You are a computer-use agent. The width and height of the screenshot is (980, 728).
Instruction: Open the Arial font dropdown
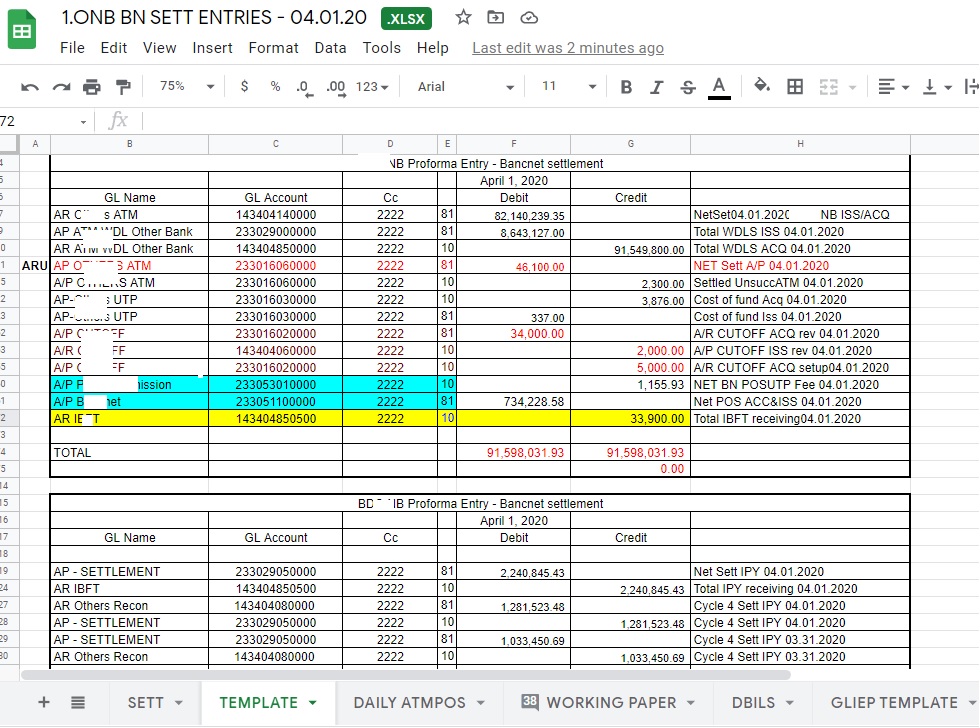pyautogui.click(x=466, y=87)
